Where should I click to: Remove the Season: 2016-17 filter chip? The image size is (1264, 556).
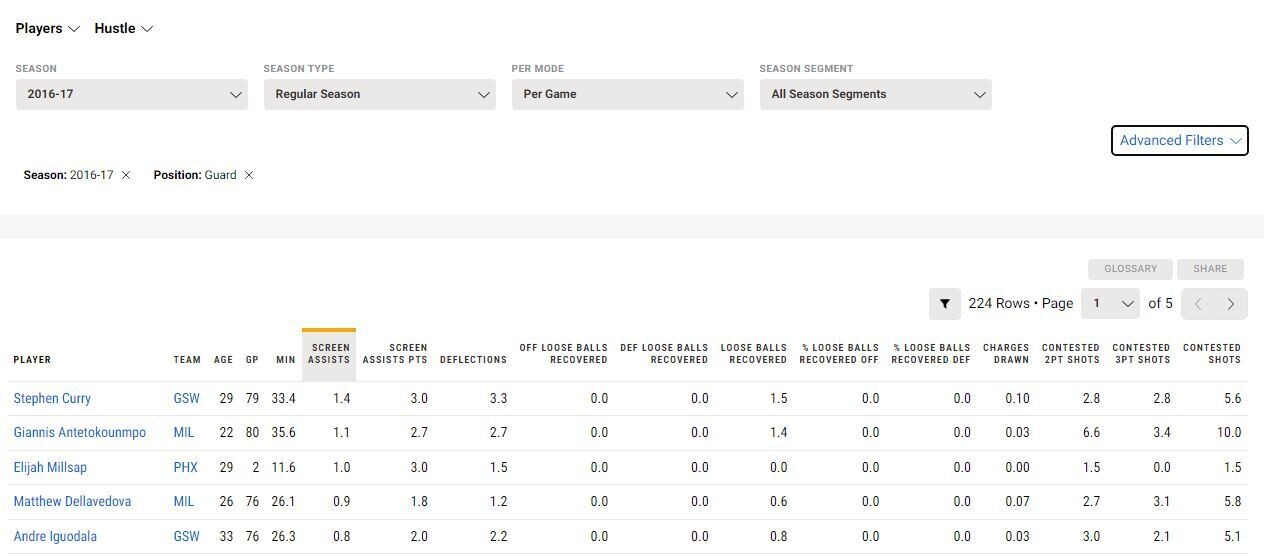[126, 175]
